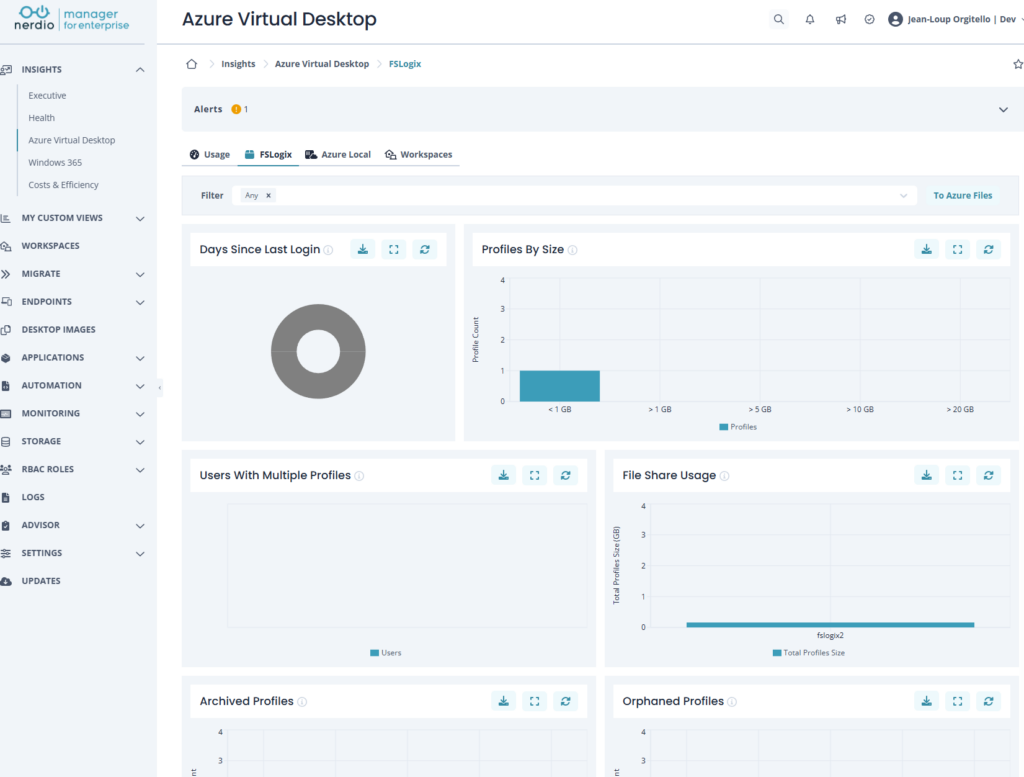This screenshot has height=777, width=1024.
Task: Add page to favorites star icon
Action: coord(1017,64)
